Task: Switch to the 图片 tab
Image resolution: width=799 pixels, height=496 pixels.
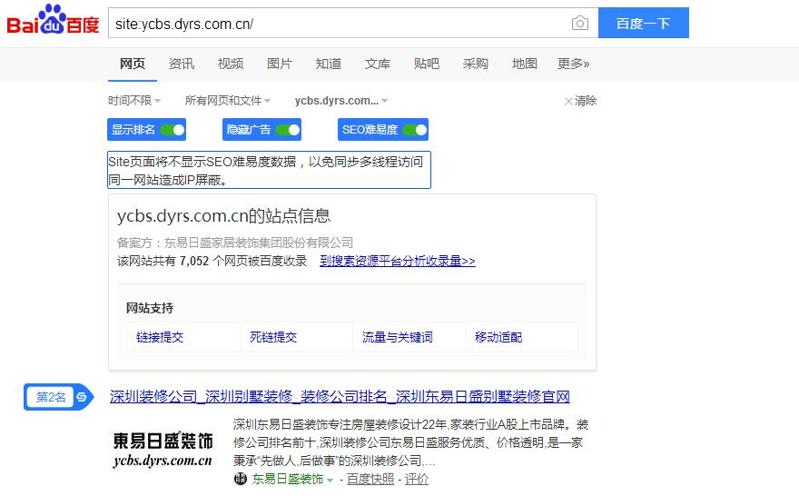Action: (279, 64)
